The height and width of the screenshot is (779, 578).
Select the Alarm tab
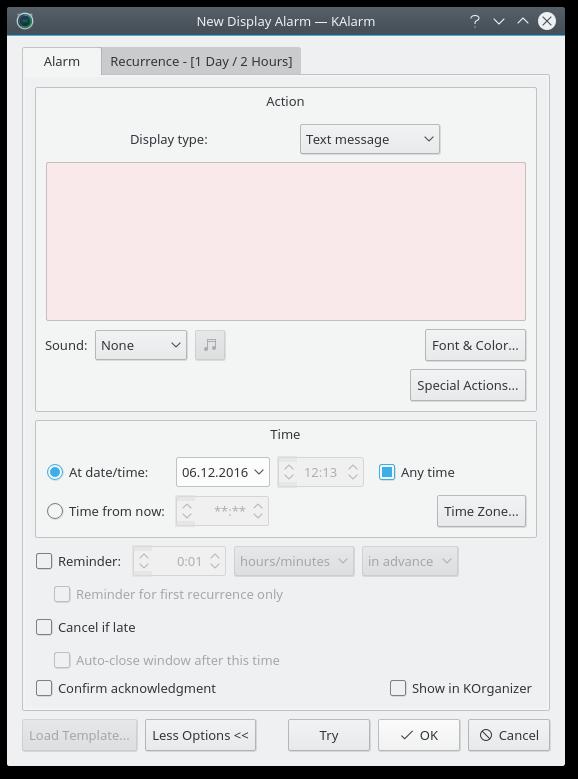click(x=62, y=61)
